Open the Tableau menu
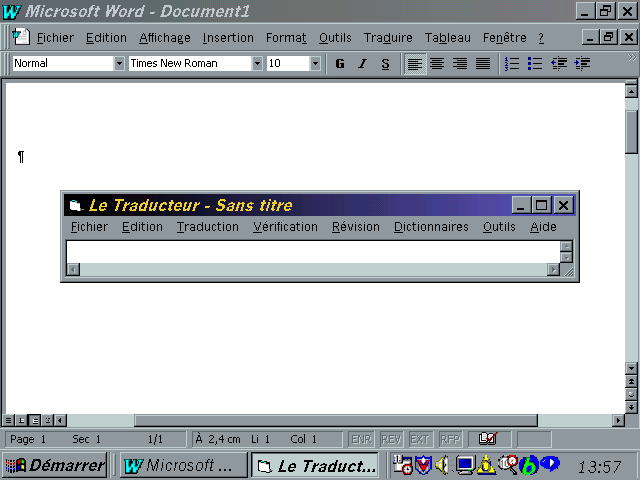640x480 pixels. pos(447,38)
